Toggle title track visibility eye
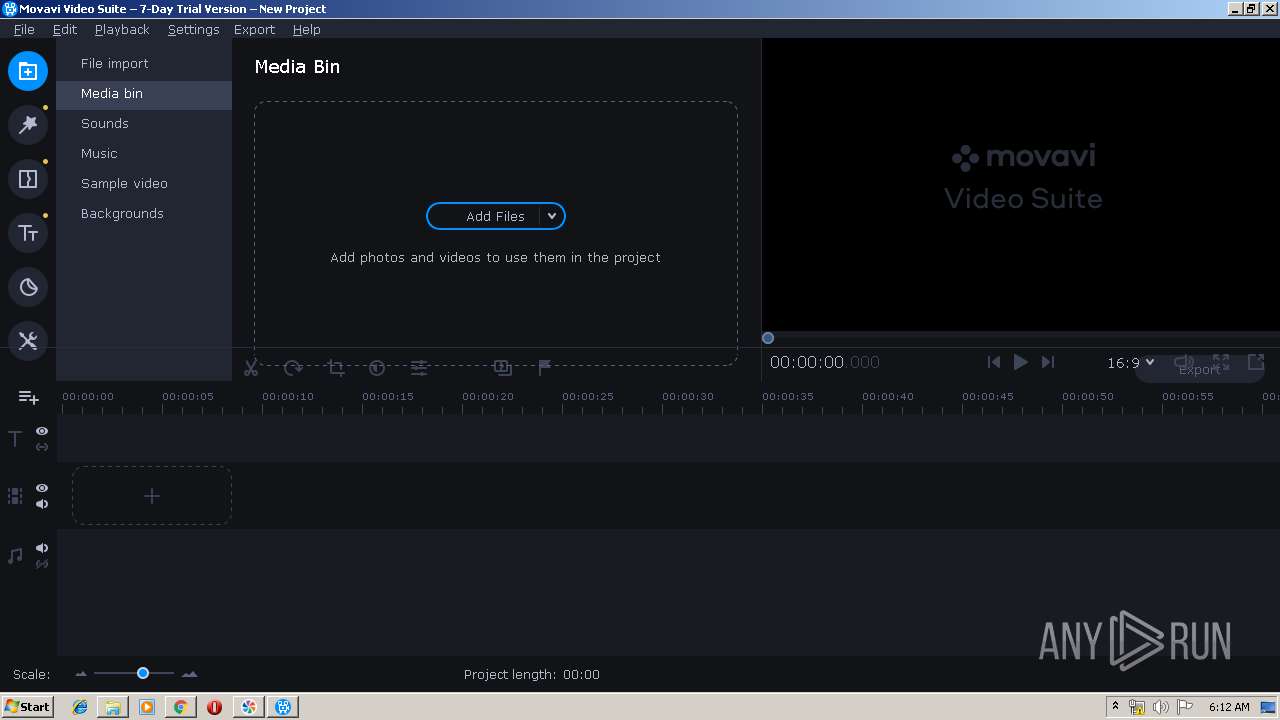The height and width of the screenshot is (720, 1280). click(x=42, y=431)
